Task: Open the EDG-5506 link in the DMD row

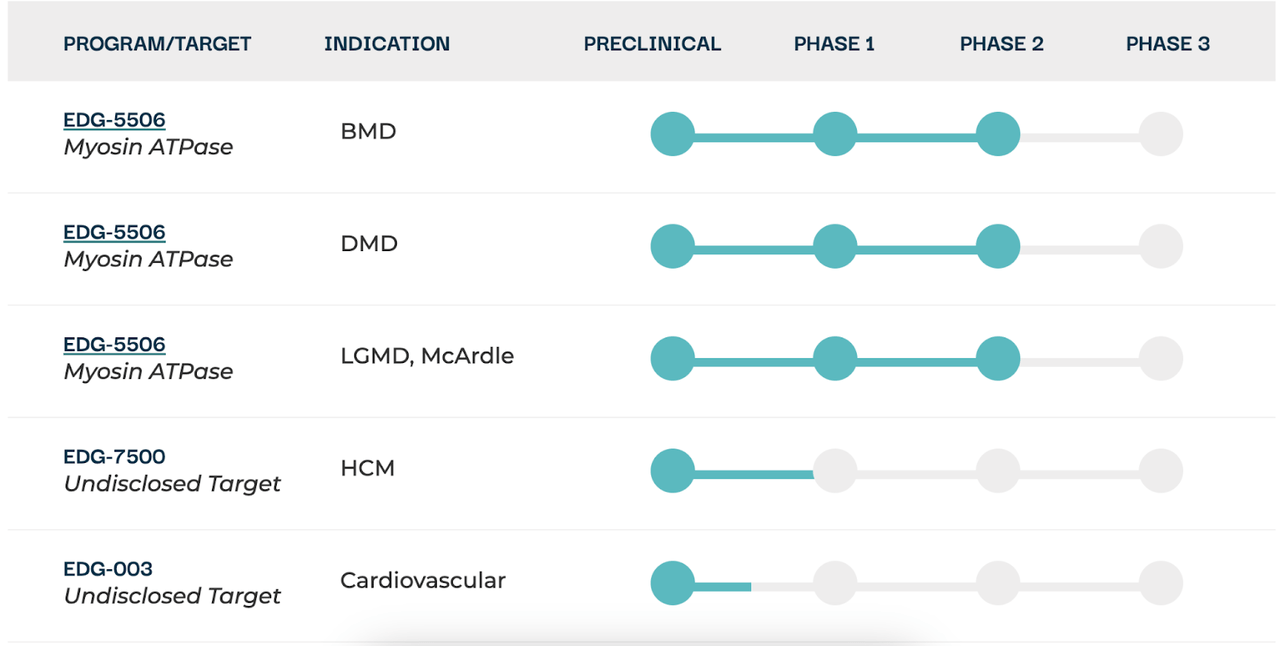Action: point(114,232)
